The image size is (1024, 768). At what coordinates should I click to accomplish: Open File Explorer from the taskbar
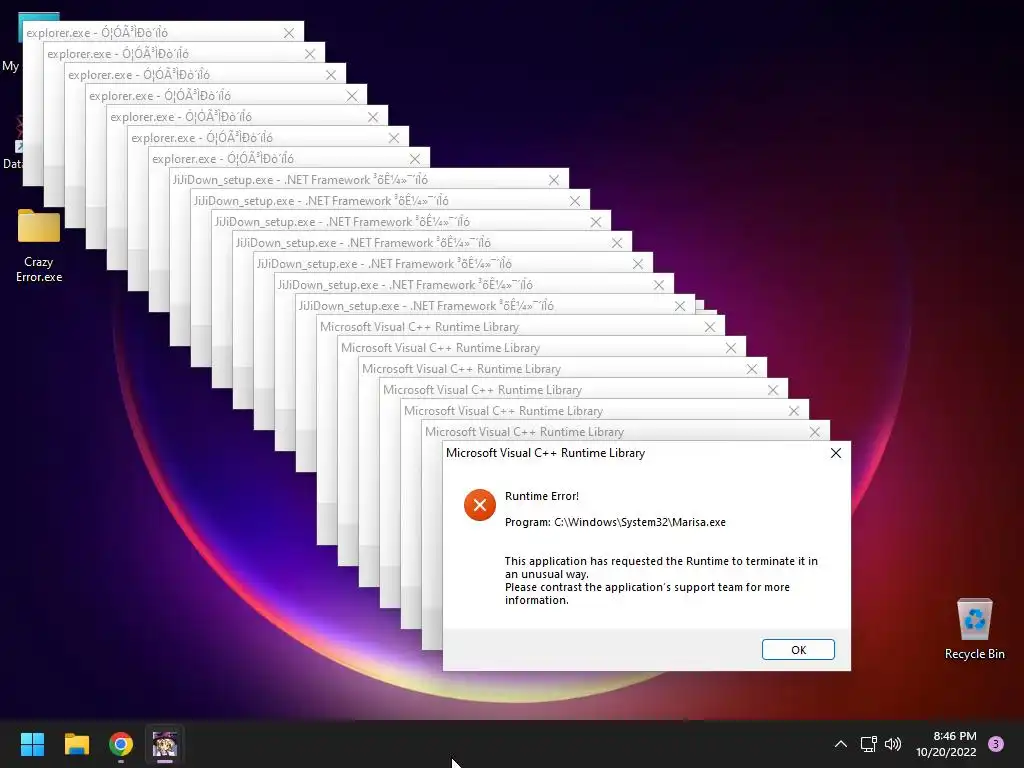tap(76, 744)
